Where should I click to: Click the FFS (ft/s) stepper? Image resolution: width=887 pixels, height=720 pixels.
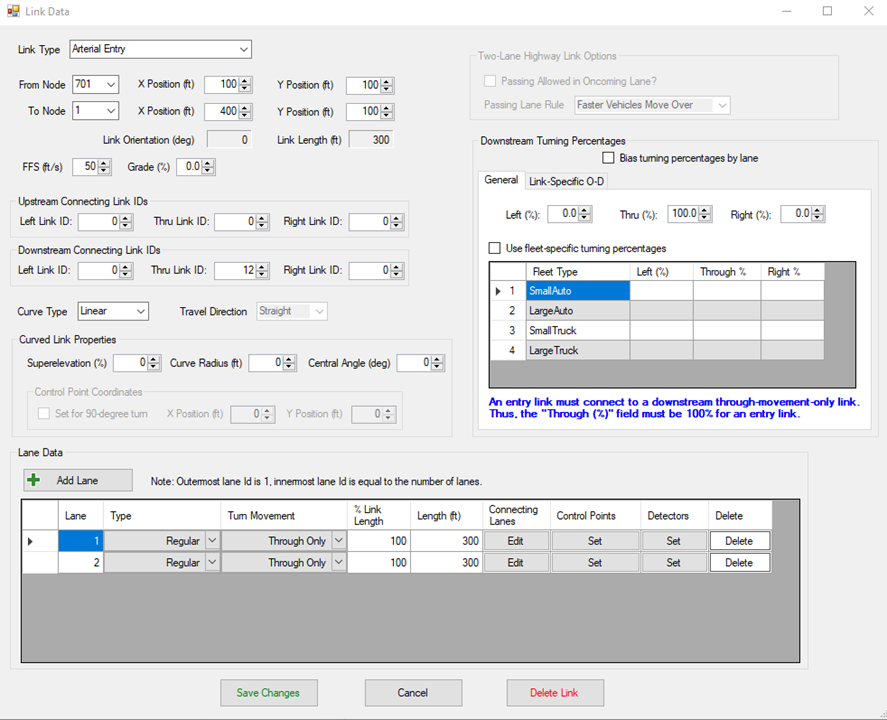point(104,167)
